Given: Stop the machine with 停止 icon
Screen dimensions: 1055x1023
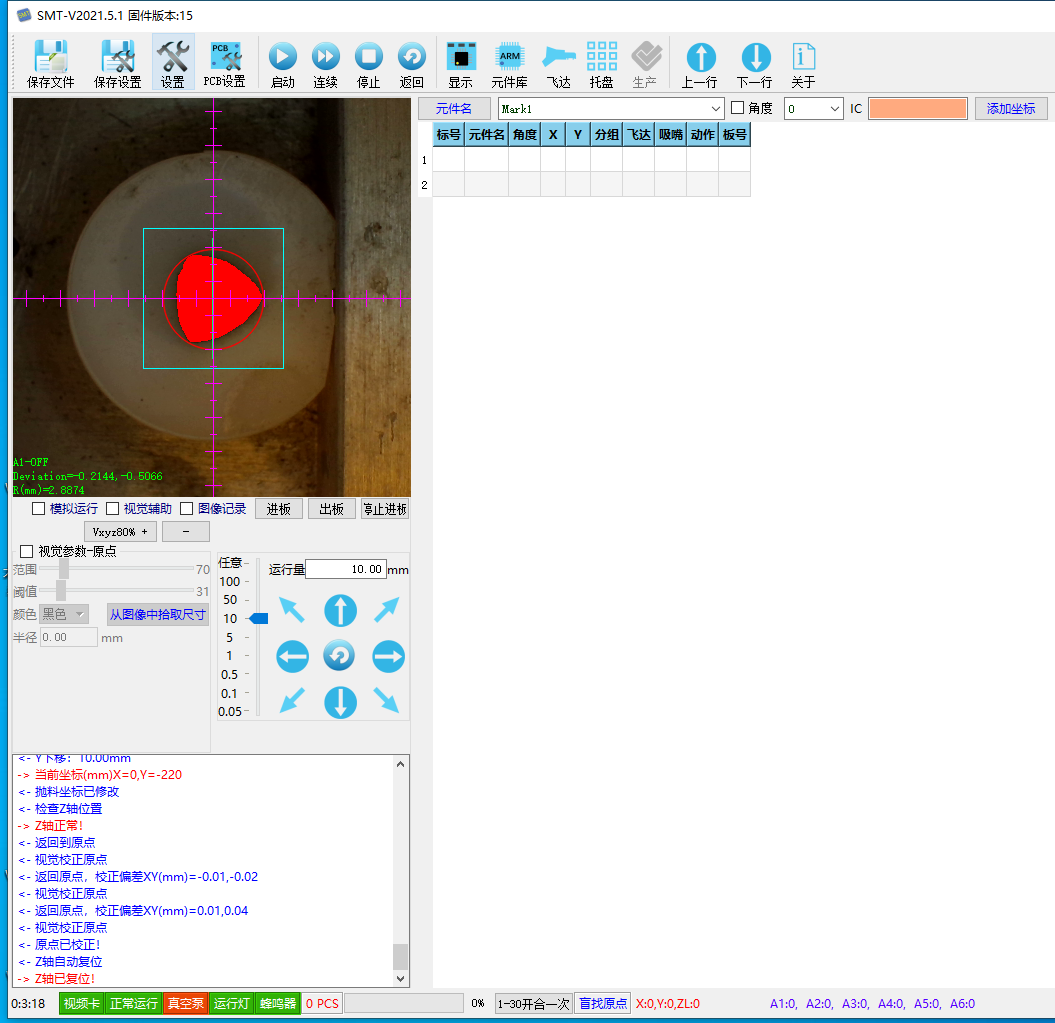Looking at the screenshot, I should (x=369, y=64).
